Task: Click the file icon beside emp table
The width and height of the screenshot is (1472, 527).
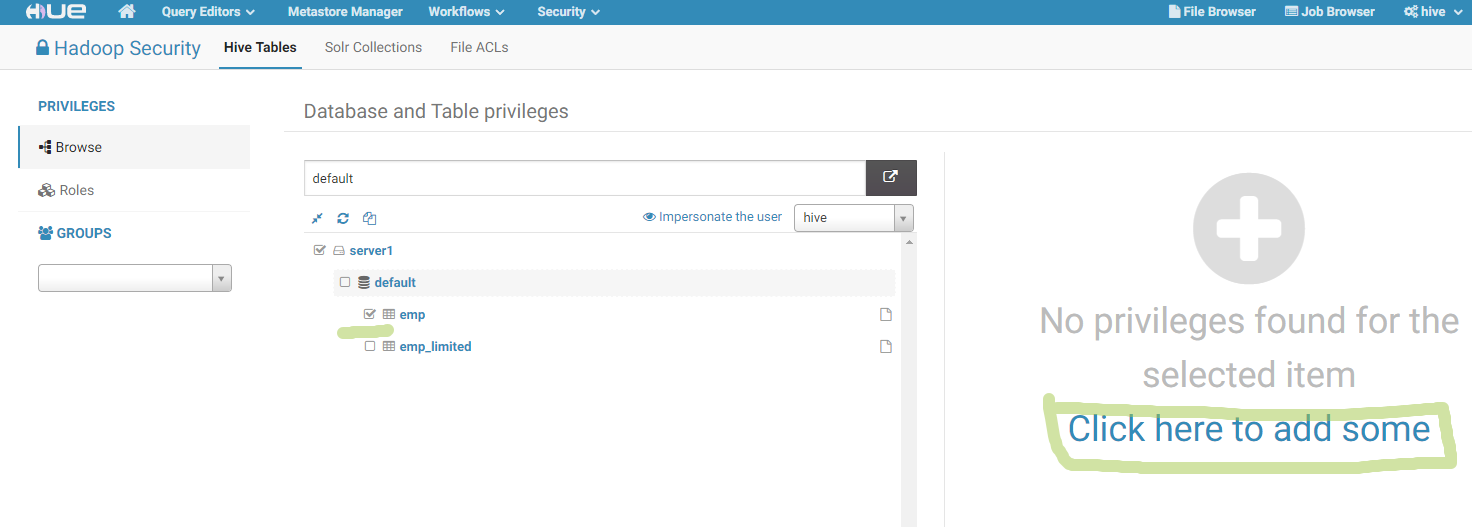Action: point(885,315)
